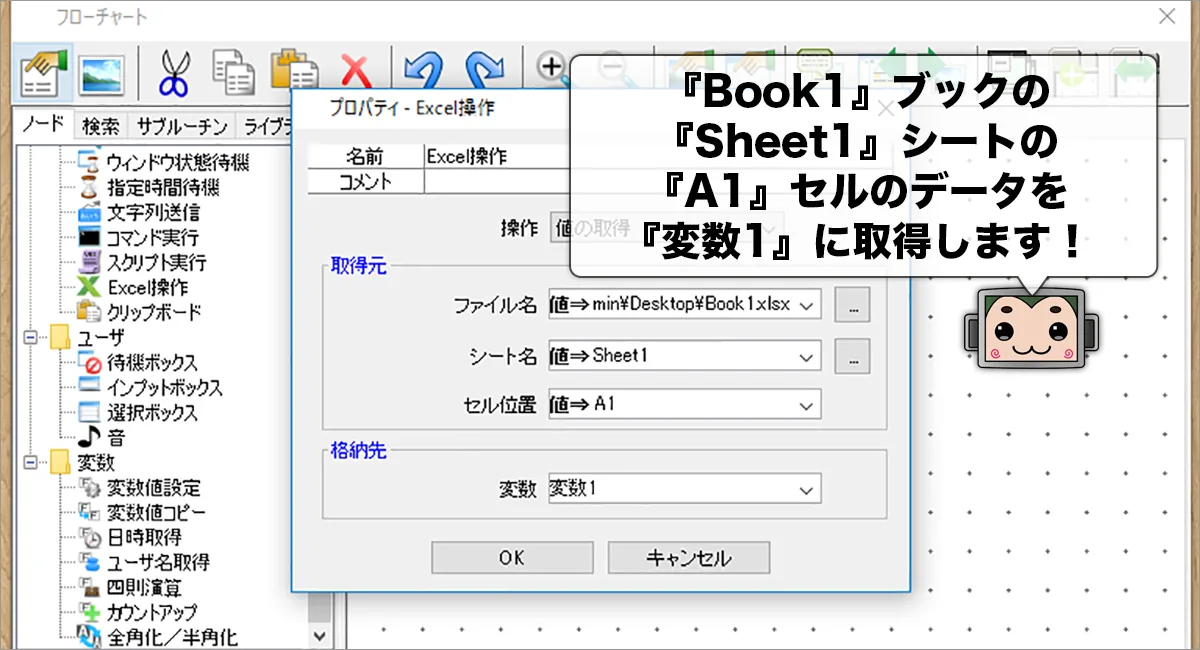Switch to the サブルーチン tab
The width and height of the screenshot is (1200, 650).
182,126
